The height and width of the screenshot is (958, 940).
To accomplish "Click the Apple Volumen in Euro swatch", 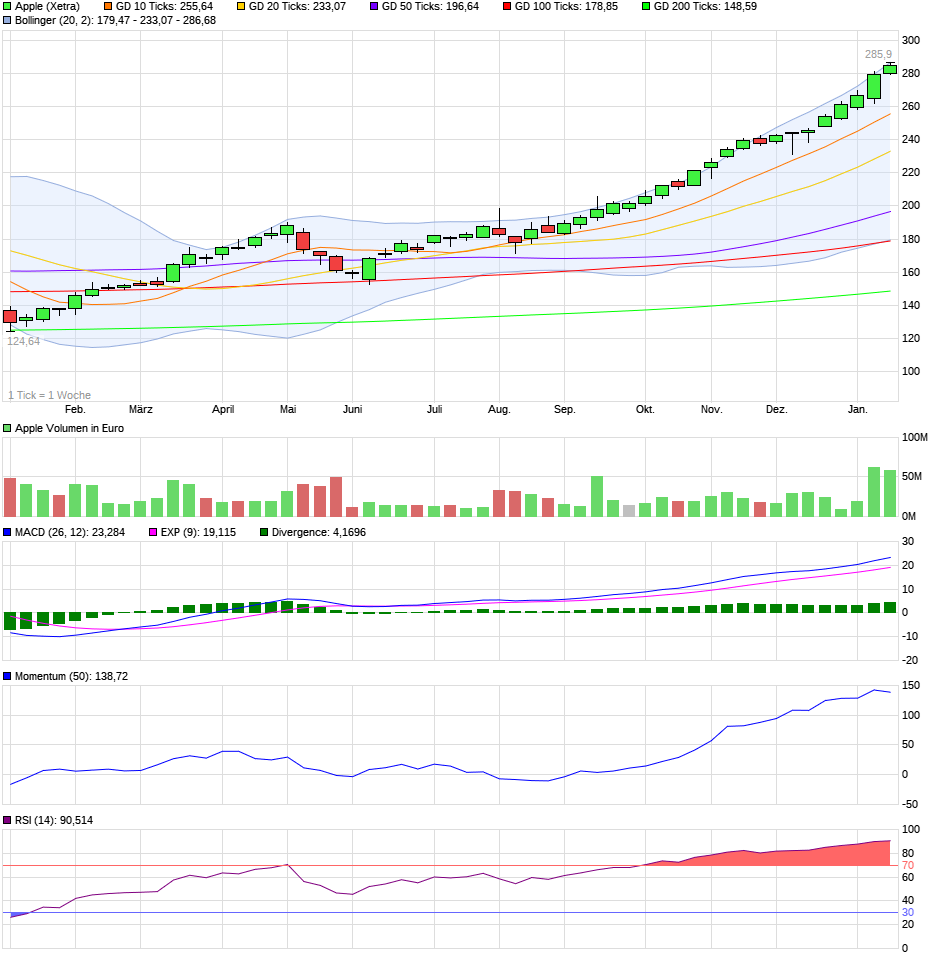I will pyautogui.click(x=7, y=429).
